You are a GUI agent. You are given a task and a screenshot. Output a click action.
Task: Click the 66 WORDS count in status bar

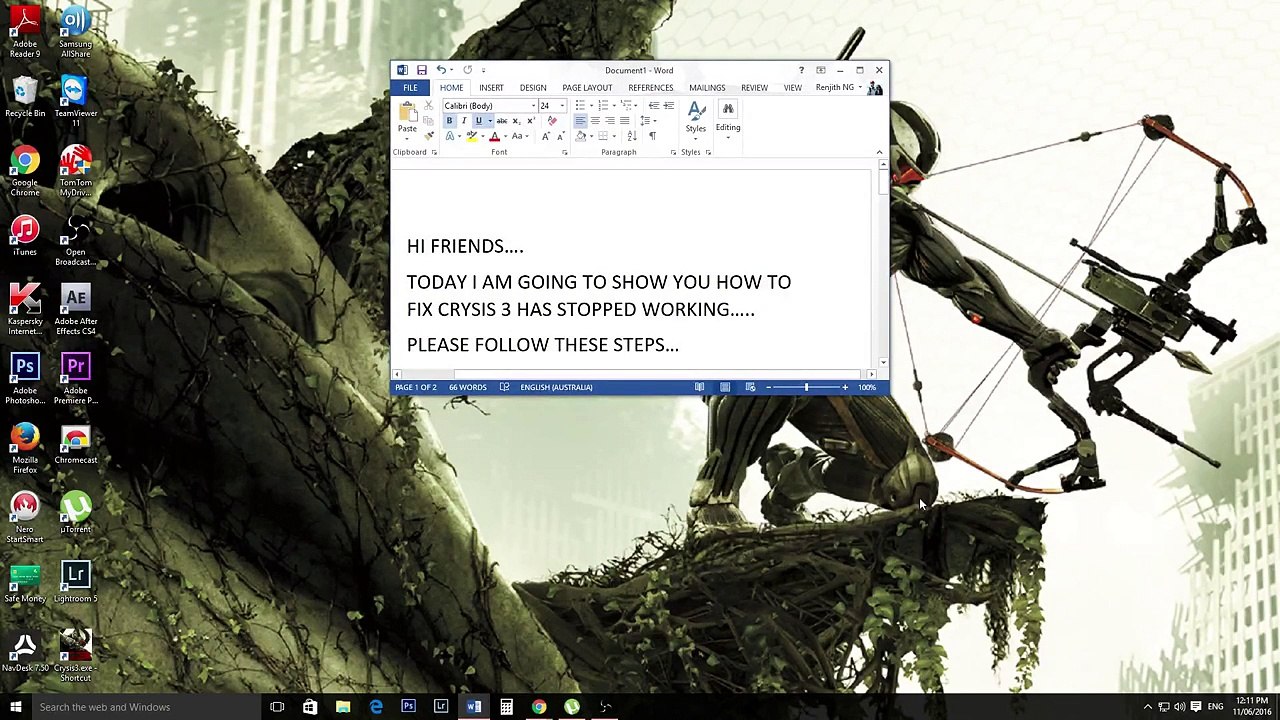point(468,387)
